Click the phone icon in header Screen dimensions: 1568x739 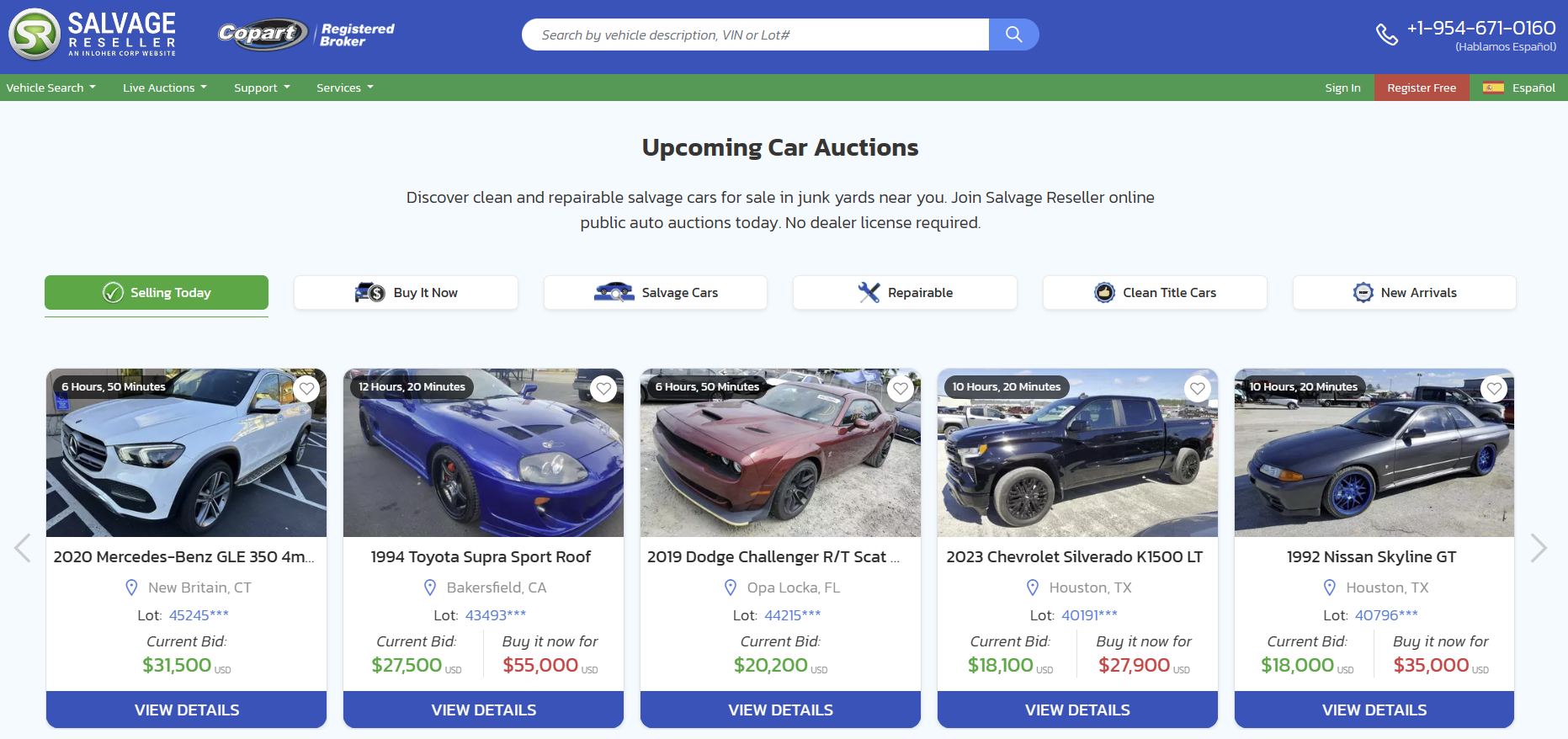point(1386,35)
